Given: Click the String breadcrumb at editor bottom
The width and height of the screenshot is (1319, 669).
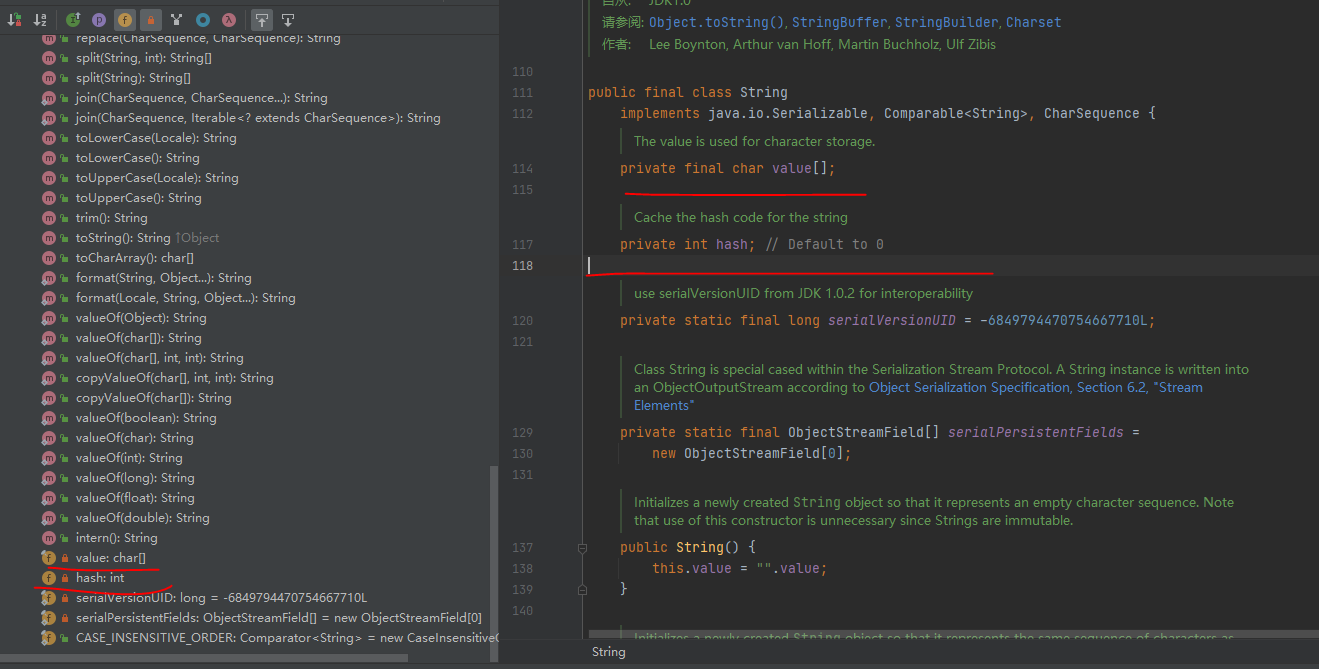Looking at the screenshot, I should pos(608,652).
